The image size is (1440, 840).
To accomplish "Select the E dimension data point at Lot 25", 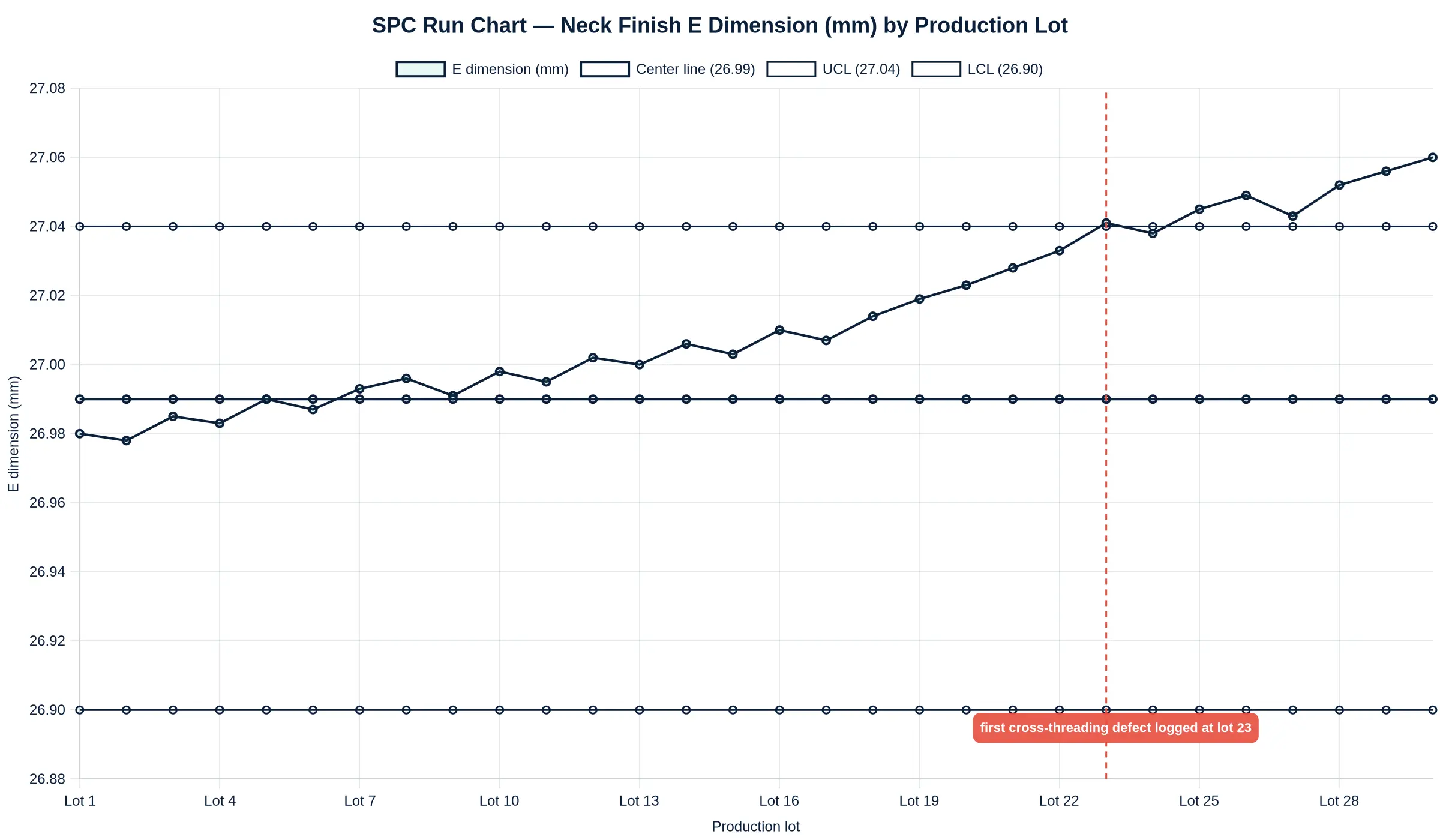I will coord(1199,209).
